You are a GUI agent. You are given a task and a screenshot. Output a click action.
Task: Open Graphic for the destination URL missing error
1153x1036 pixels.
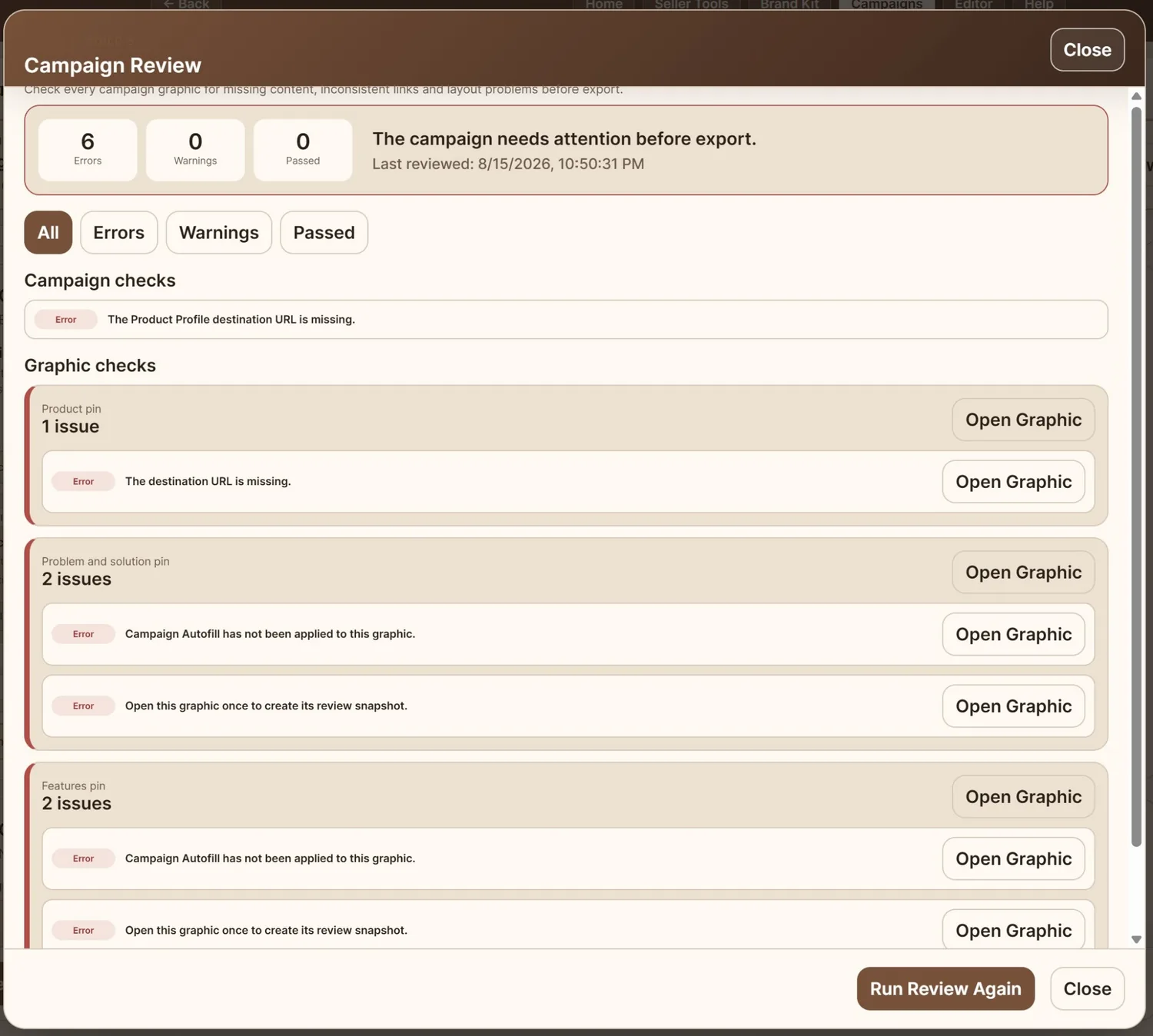coord(1013,482)
